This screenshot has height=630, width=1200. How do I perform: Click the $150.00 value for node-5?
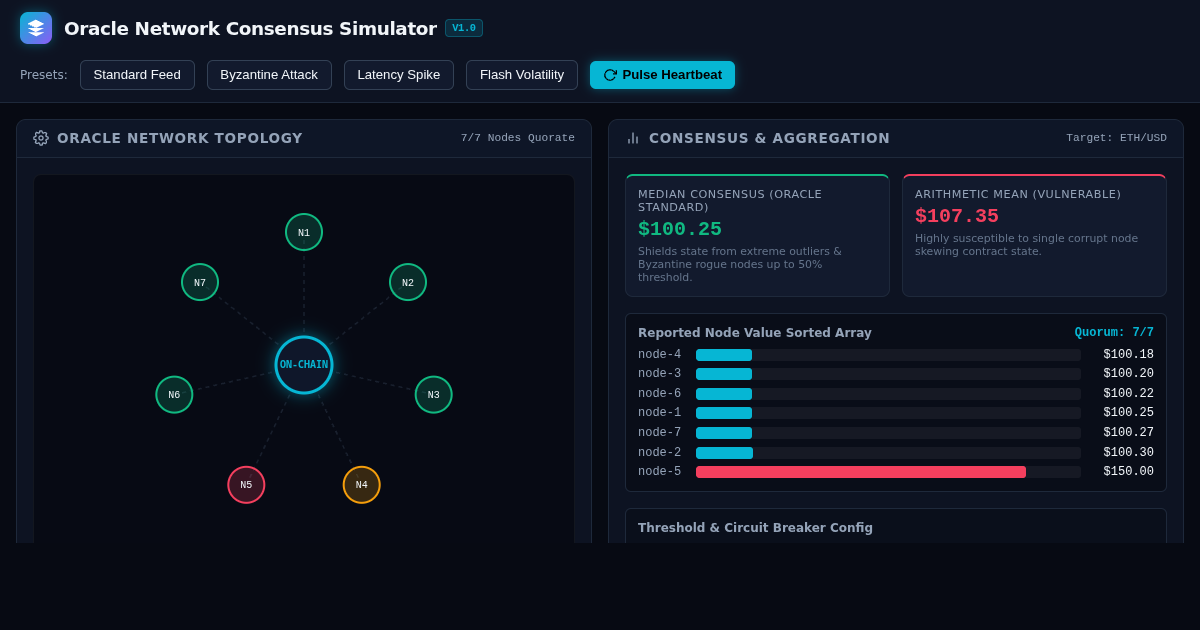pyautogui.click(x=1128, y=472)
